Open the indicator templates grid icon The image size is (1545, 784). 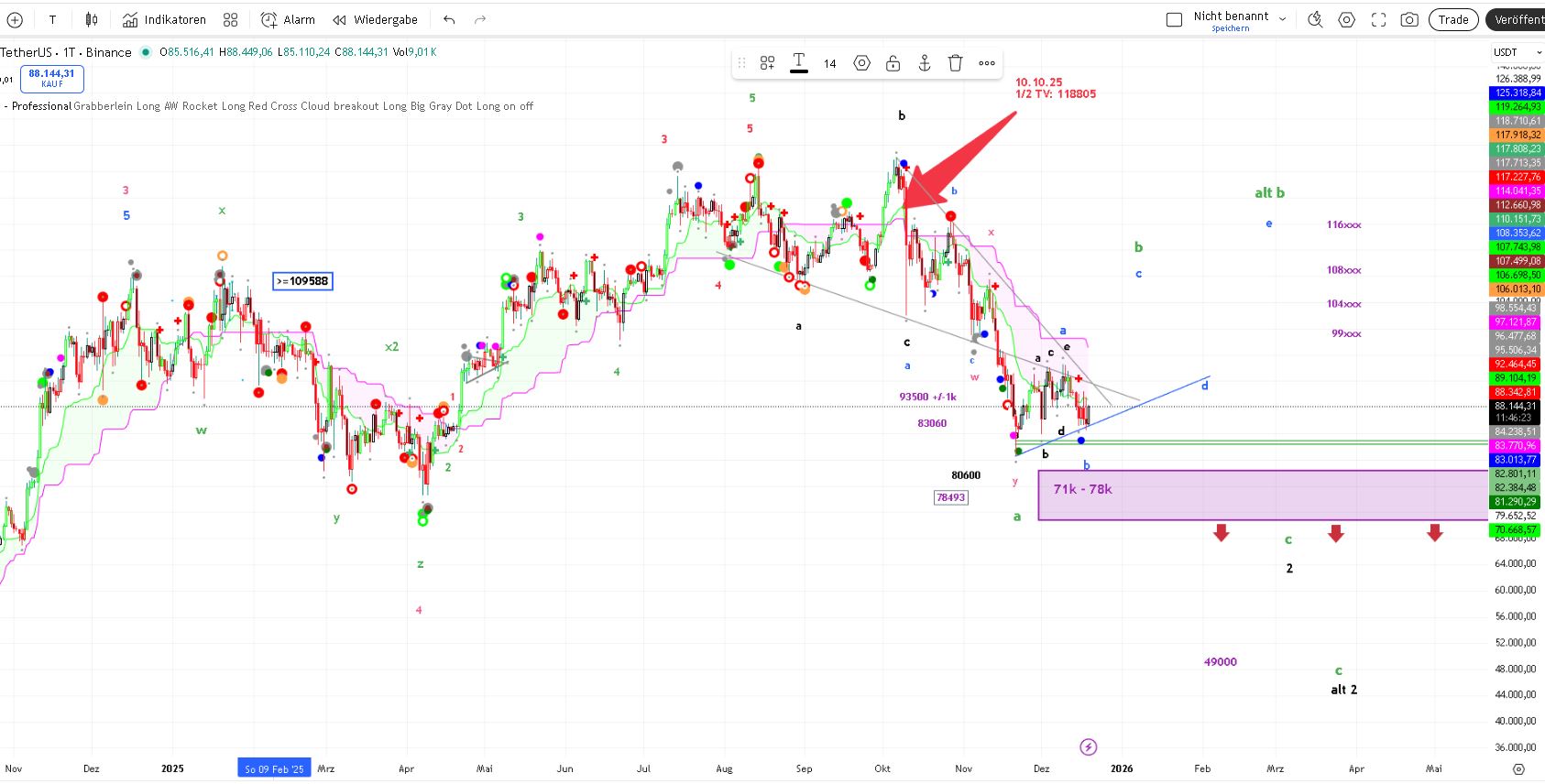pyautogui.click(x=231, y=19)
